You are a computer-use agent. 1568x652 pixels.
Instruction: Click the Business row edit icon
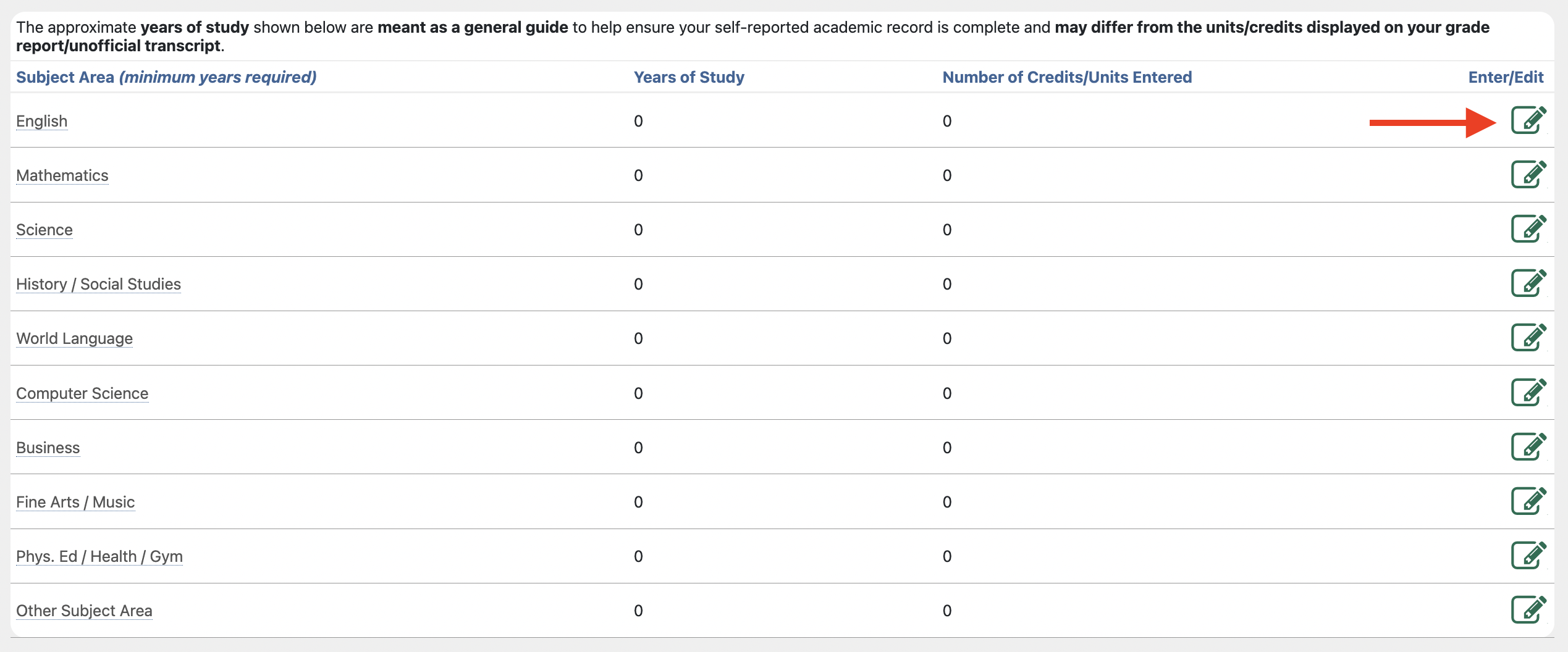[x=1528, y=447]
